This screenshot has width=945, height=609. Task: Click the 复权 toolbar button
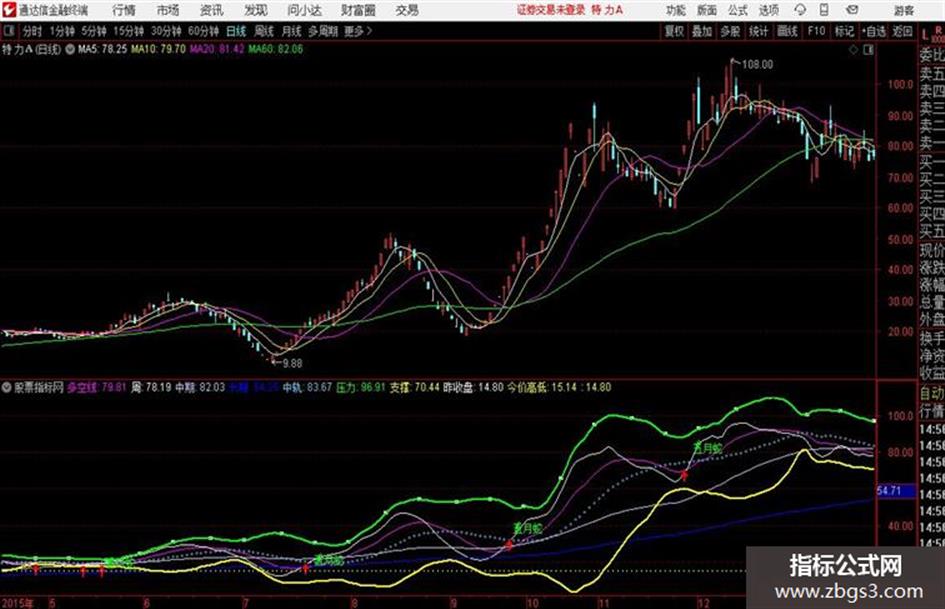[674, 31]
